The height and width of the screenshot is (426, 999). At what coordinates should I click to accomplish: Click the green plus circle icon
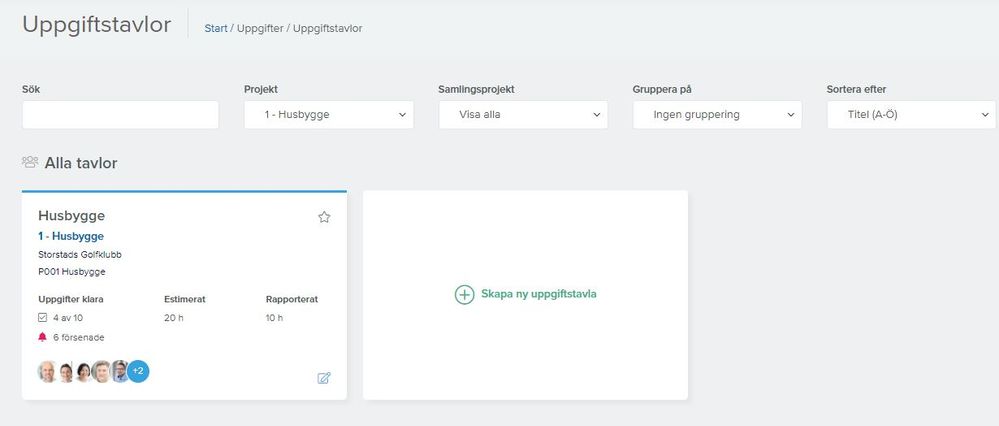[464, 294]
